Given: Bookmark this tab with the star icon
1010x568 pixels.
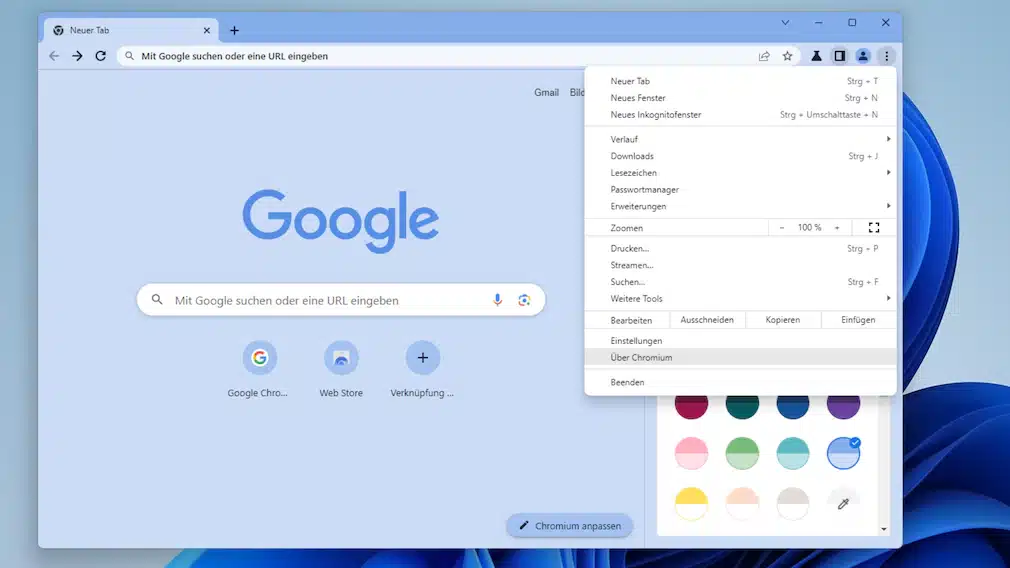Looking at the screenshot, I should [787, 56].
